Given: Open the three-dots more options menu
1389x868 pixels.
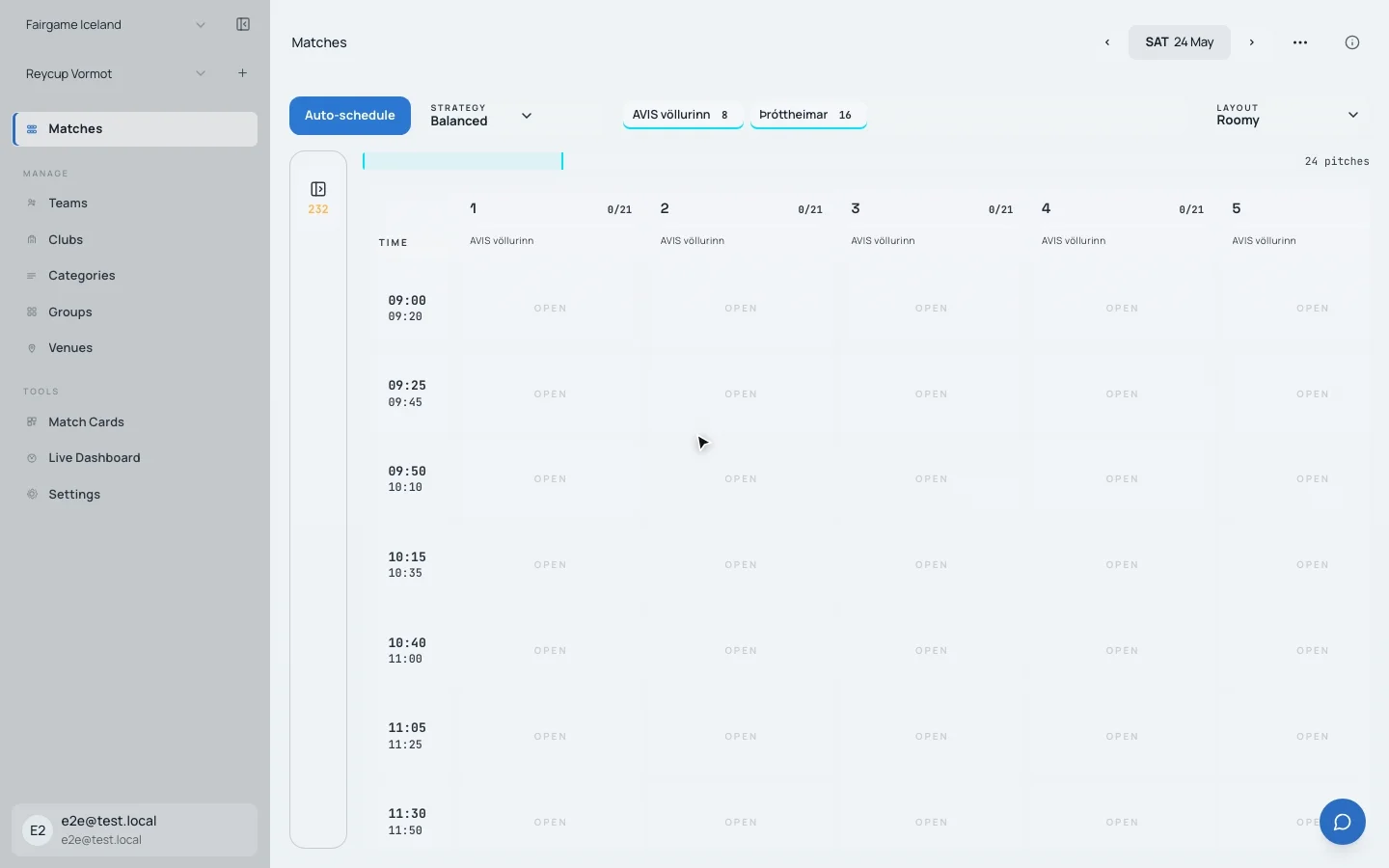Looking at the screenshot, I should 1300,42.
